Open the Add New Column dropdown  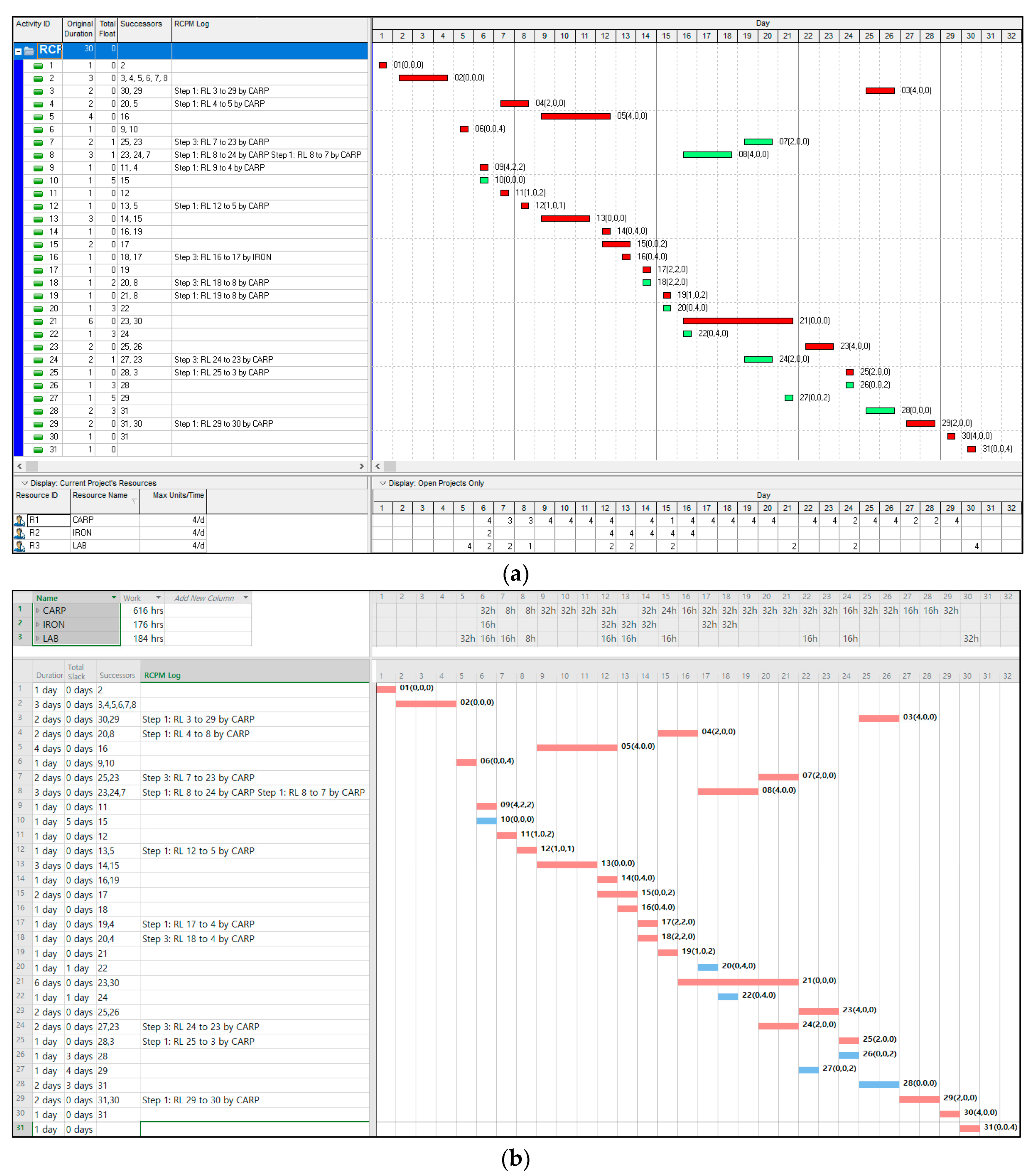pyautogui.click(x=246, y=598)
